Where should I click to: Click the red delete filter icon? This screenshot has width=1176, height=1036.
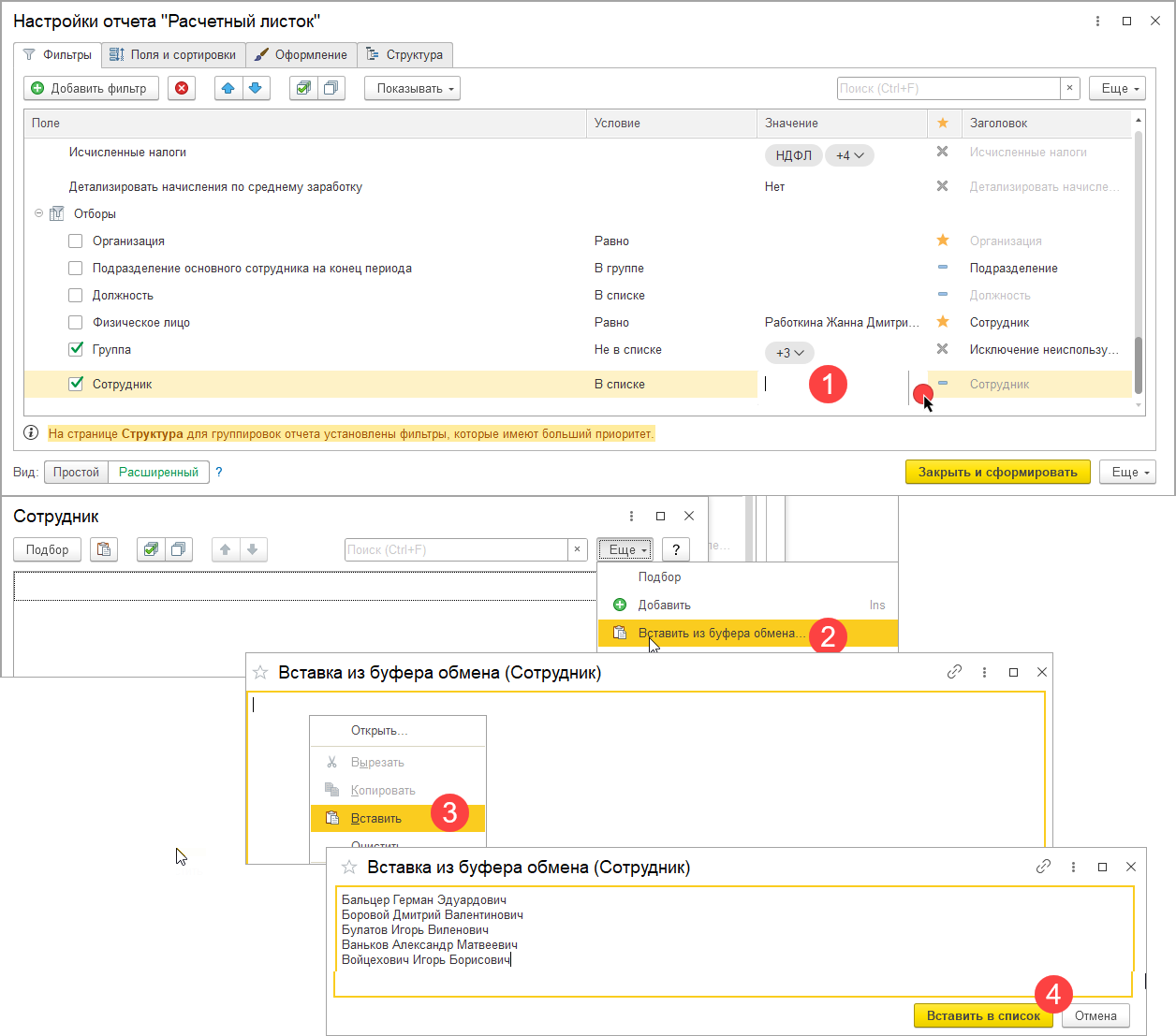click(x=182, y=88)
